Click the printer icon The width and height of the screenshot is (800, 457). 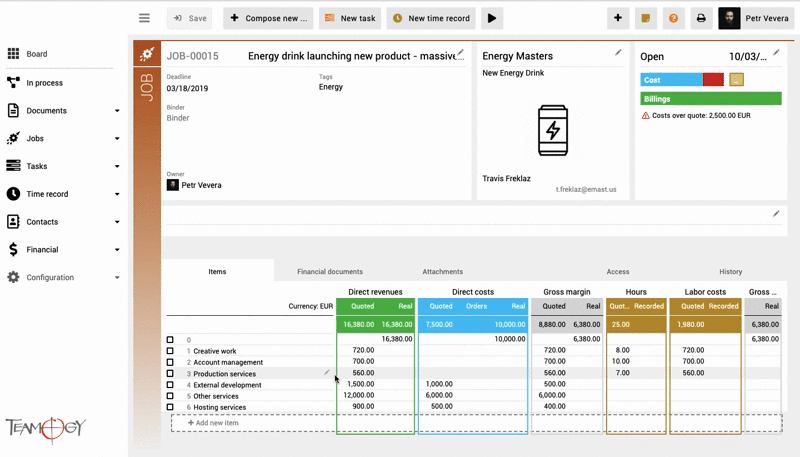[x=701, y=18]
